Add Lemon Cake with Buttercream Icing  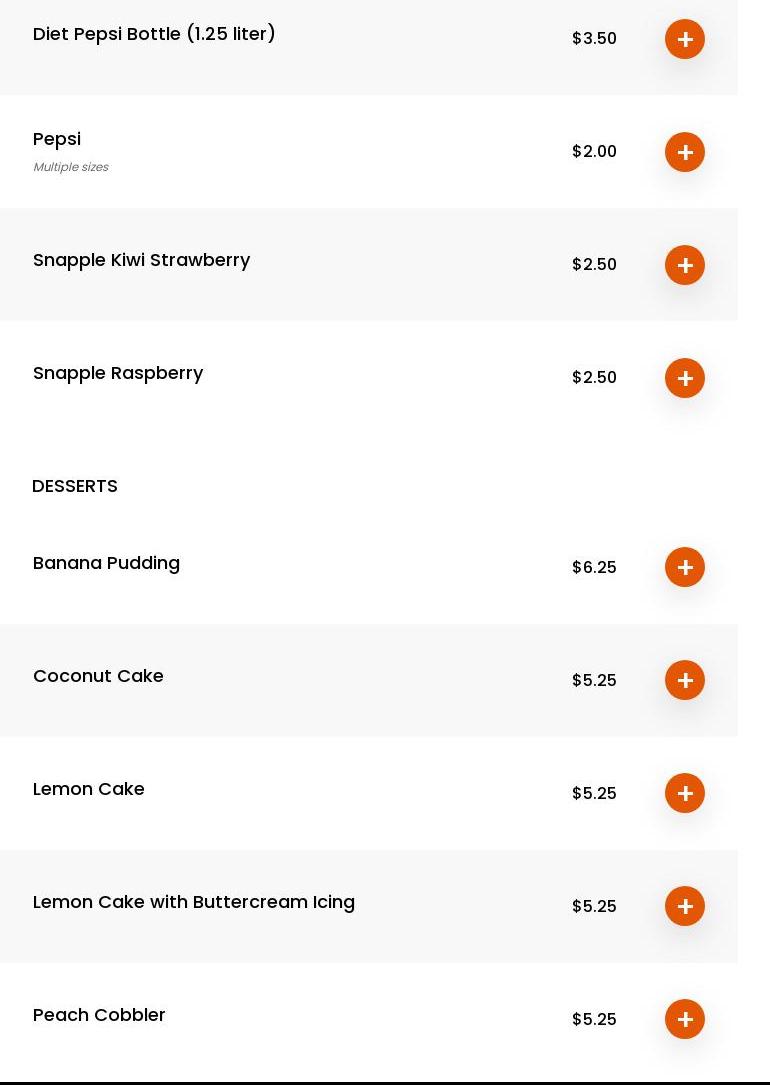[685, 906]
